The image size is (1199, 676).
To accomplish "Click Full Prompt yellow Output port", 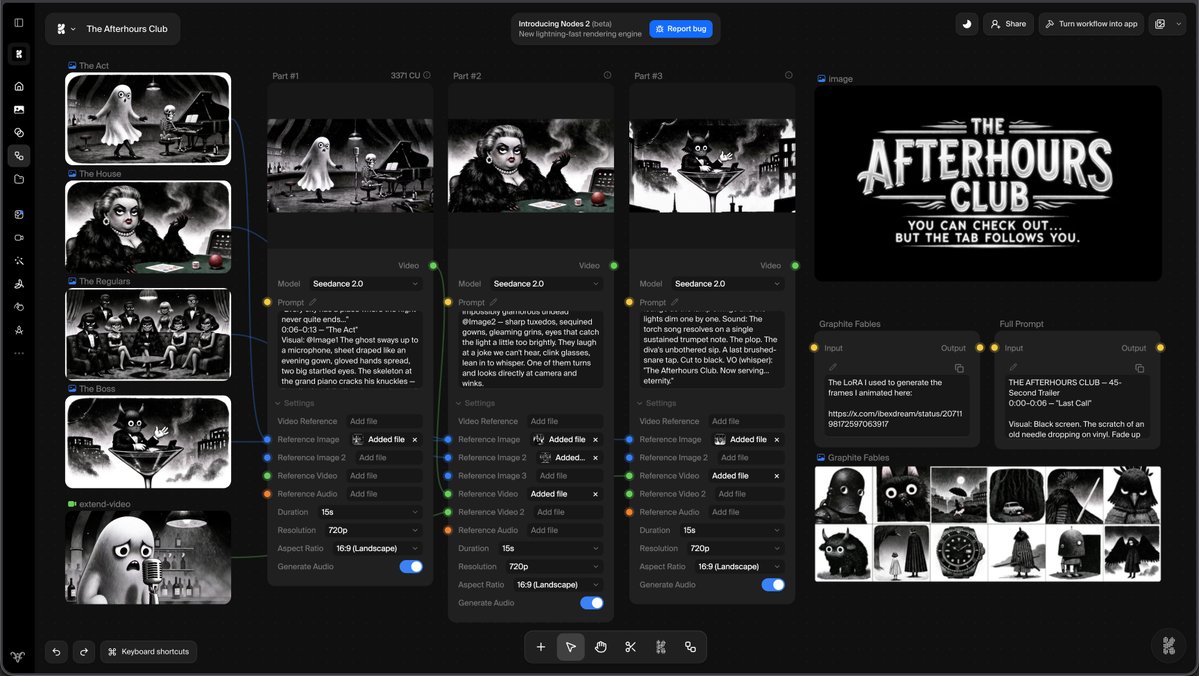I will [x=1160, y=348].
